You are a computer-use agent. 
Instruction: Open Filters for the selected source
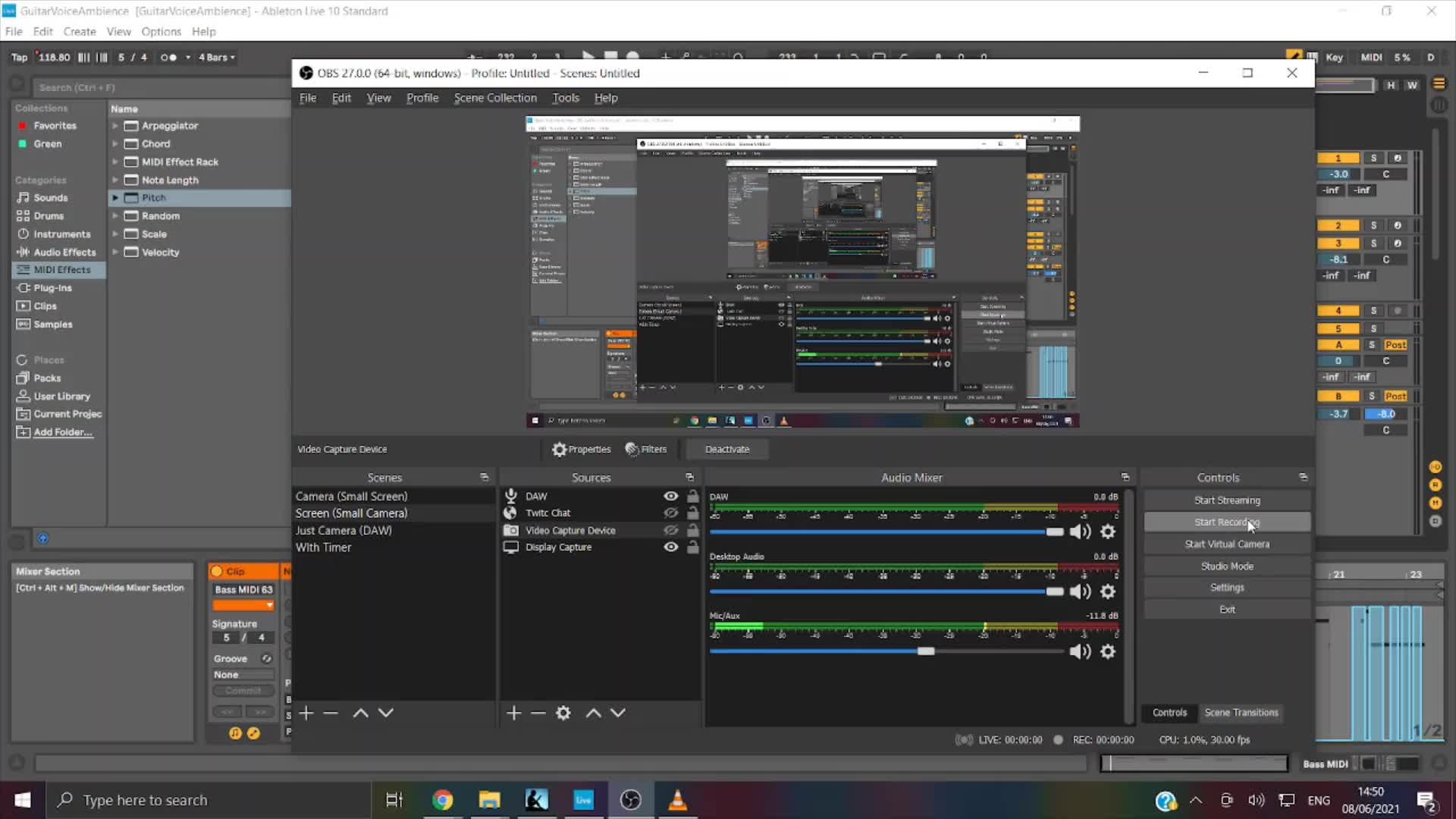646,449
